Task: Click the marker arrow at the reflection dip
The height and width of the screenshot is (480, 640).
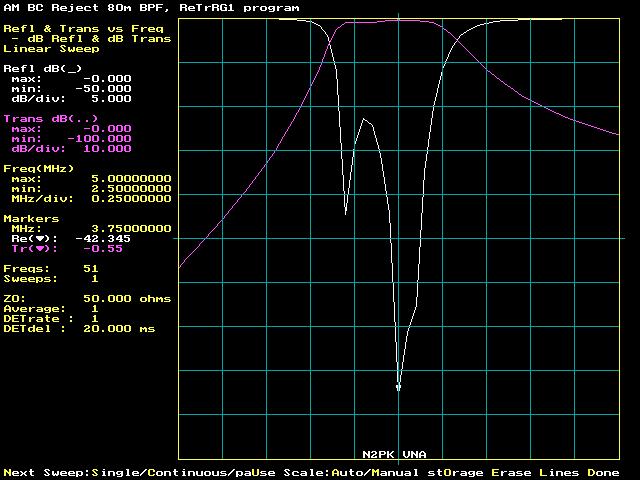Action: pos(399,388)
